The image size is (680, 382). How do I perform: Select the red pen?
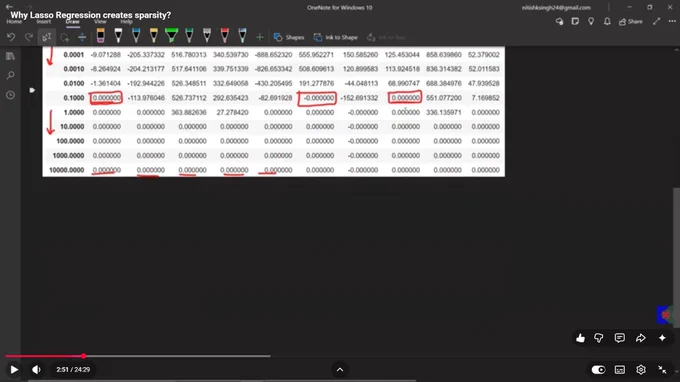(225, 36)
